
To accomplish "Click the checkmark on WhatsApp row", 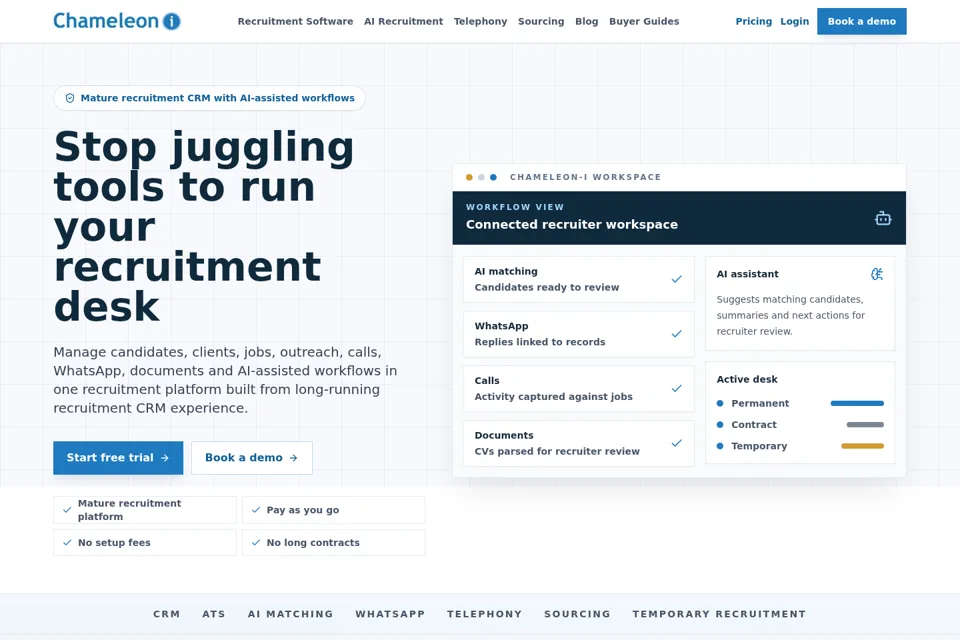I will click(x=677, y=334).
